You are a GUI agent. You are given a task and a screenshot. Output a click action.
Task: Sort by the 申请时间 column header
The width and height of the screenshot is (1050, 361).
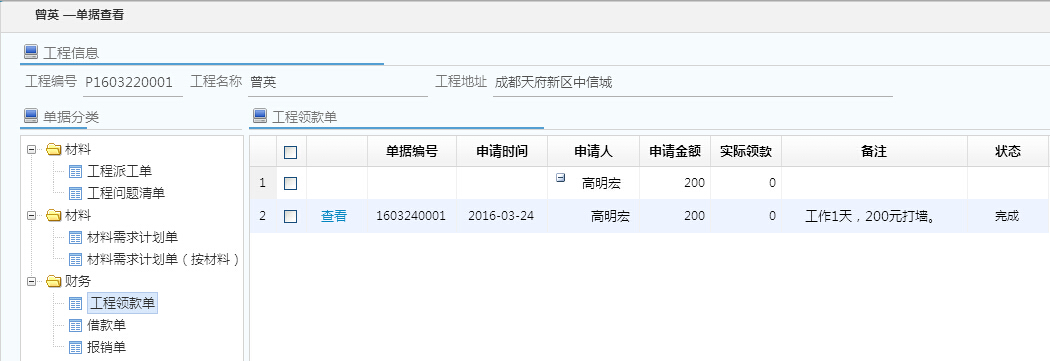[502, 152]
